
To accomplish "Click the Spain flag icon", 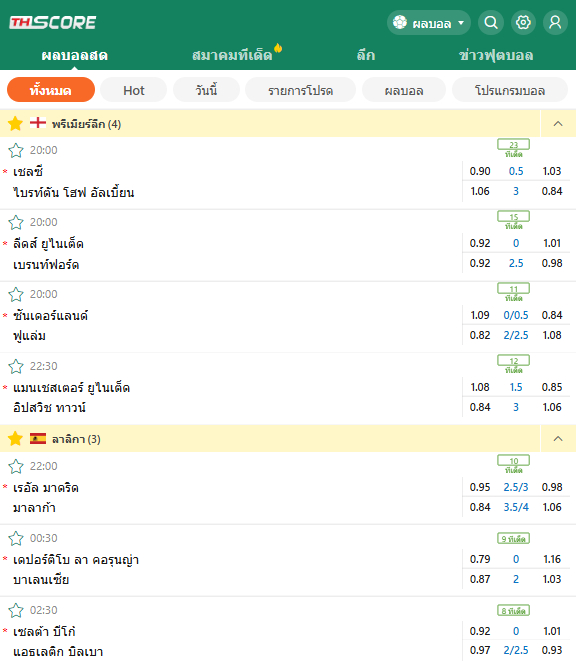I will 38,438.
